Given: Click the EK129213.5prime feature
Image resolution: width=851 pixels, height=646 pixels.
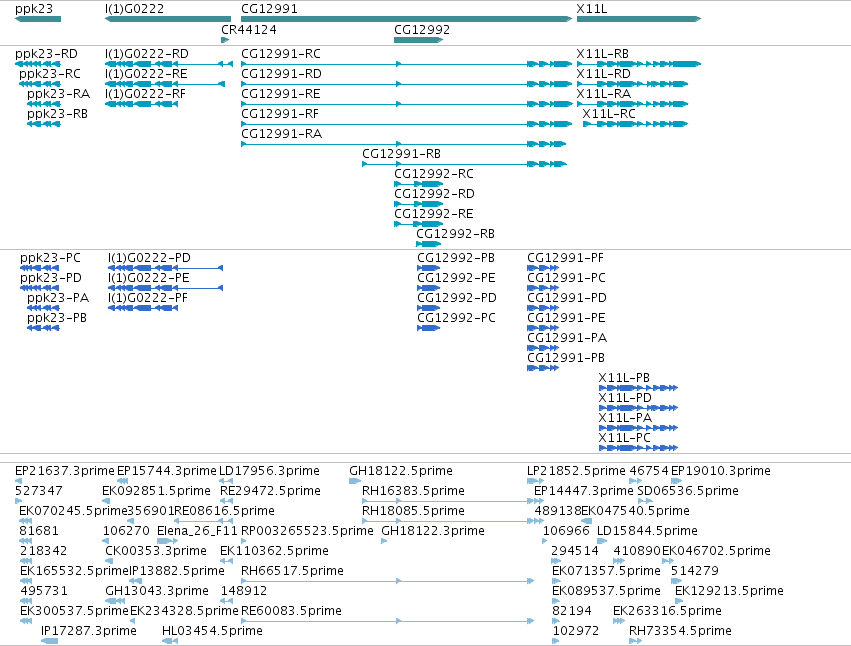Looking at the screenshot, I should coord(679,601).
